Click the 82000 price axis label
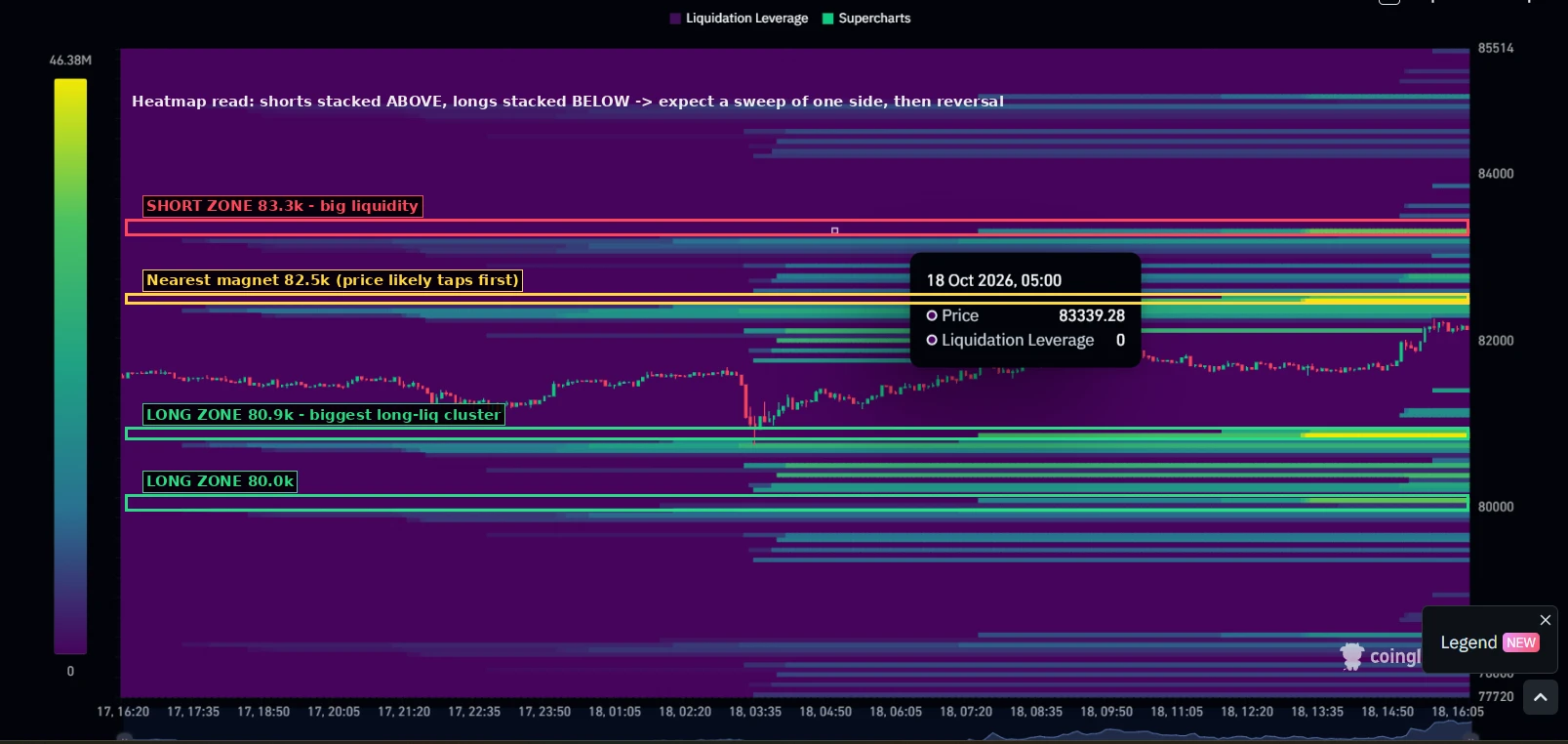This screenshot has height=744, width=1568. pyautogui.click(x=1496, y=341)
